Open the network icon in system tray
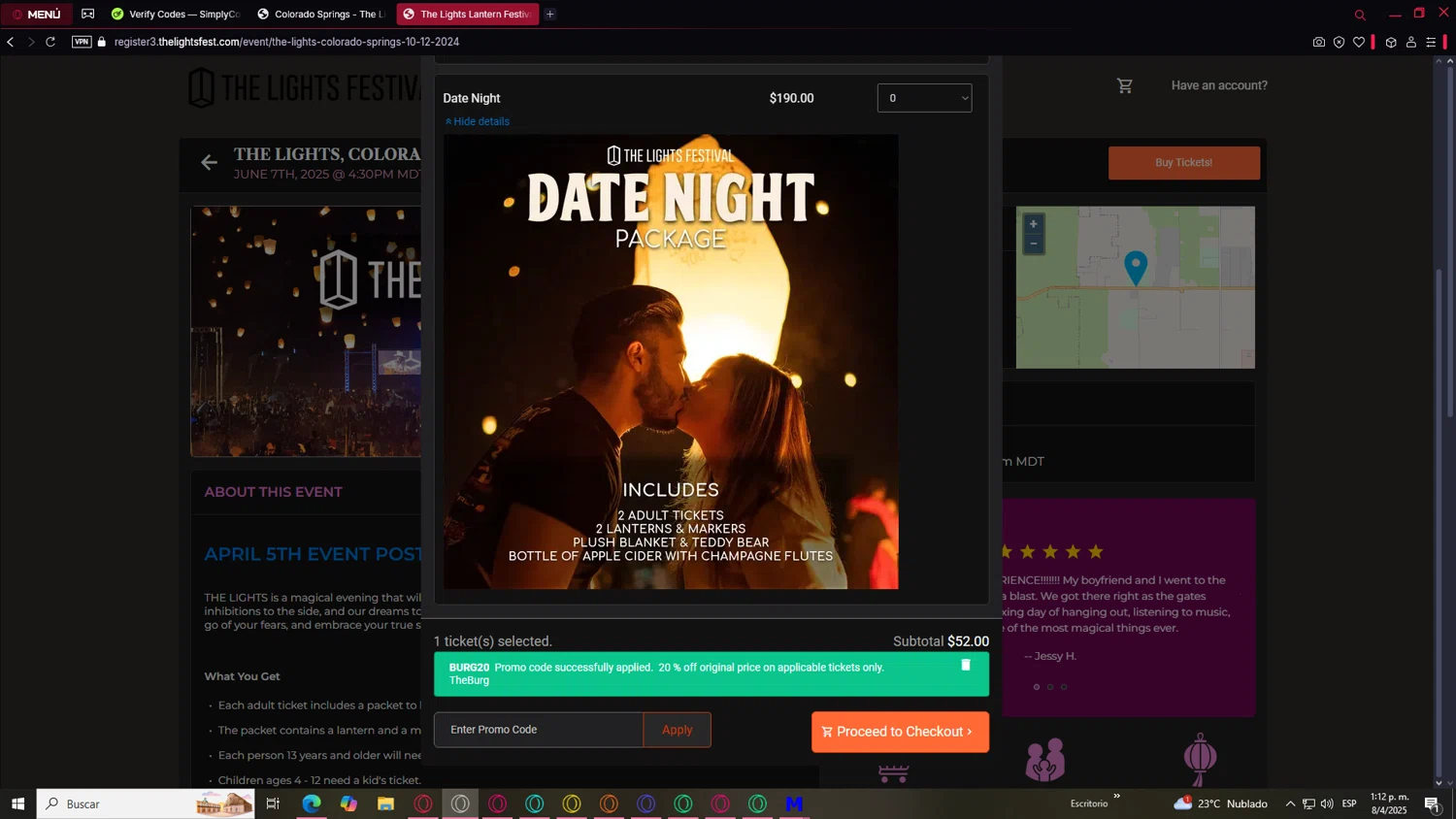This screenshot has height=819, width=1456. point(1308,803)
